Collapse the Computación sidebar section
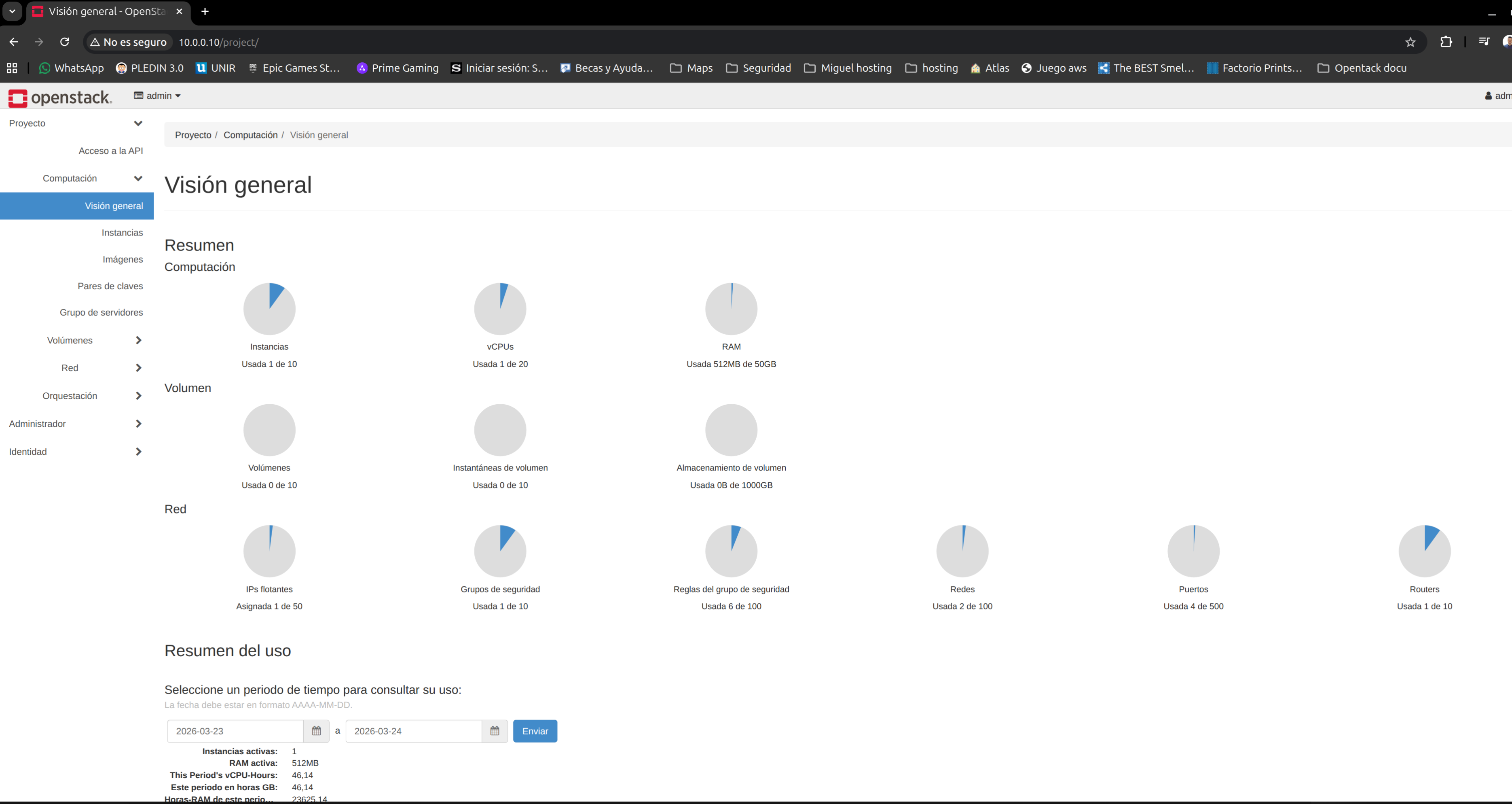The image size is (1512, 804). 92,178
